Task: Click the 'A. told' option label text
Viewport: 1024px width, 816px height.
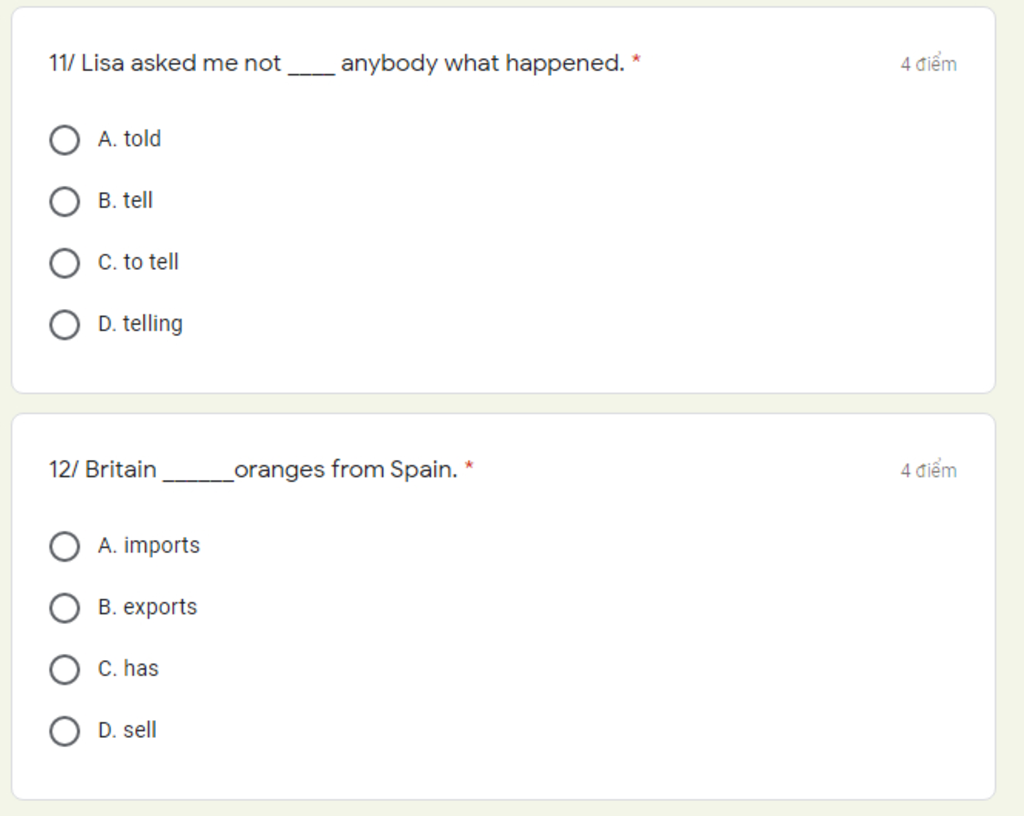Action: [x=129, y=139]
